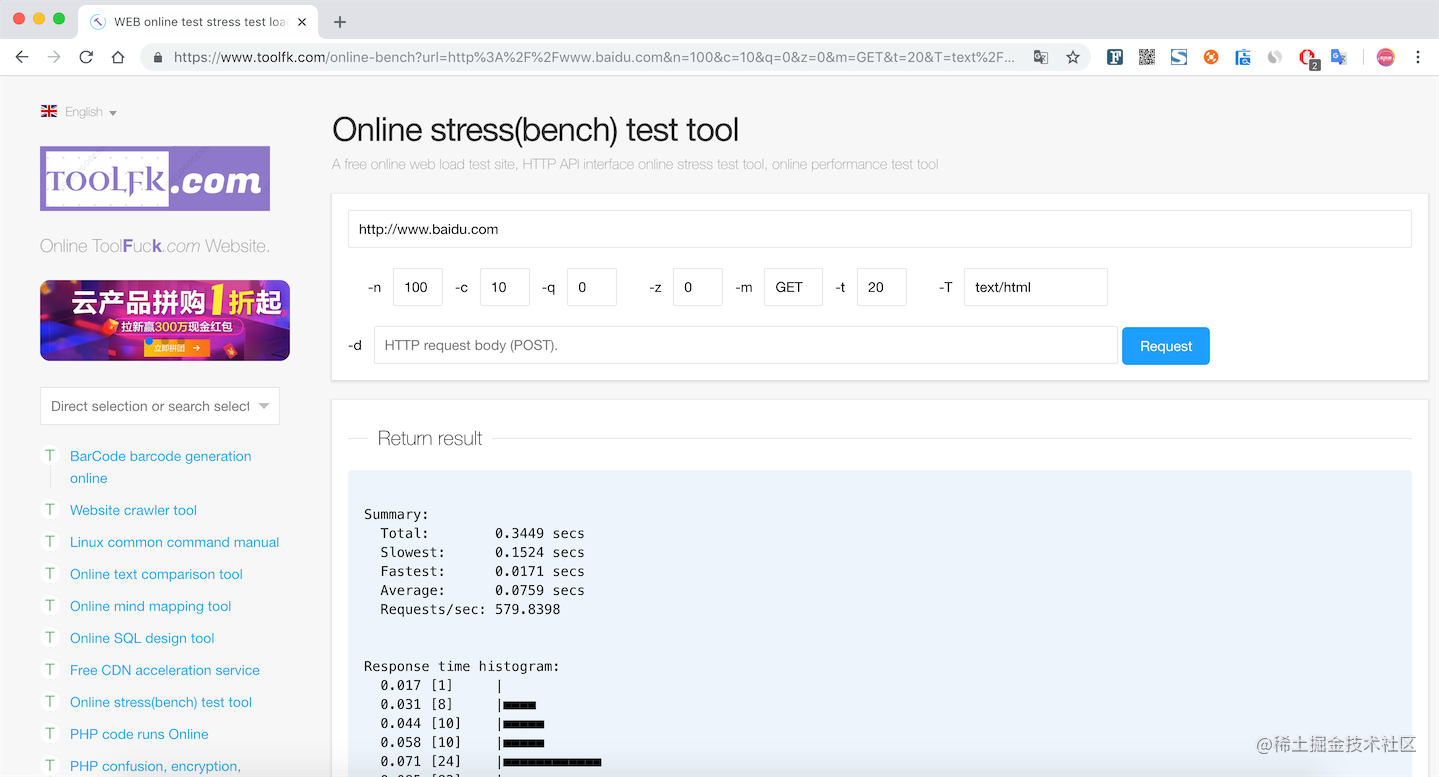
Task: Click the Slowest: 0.1524 secs line
Action: [482, 552]
